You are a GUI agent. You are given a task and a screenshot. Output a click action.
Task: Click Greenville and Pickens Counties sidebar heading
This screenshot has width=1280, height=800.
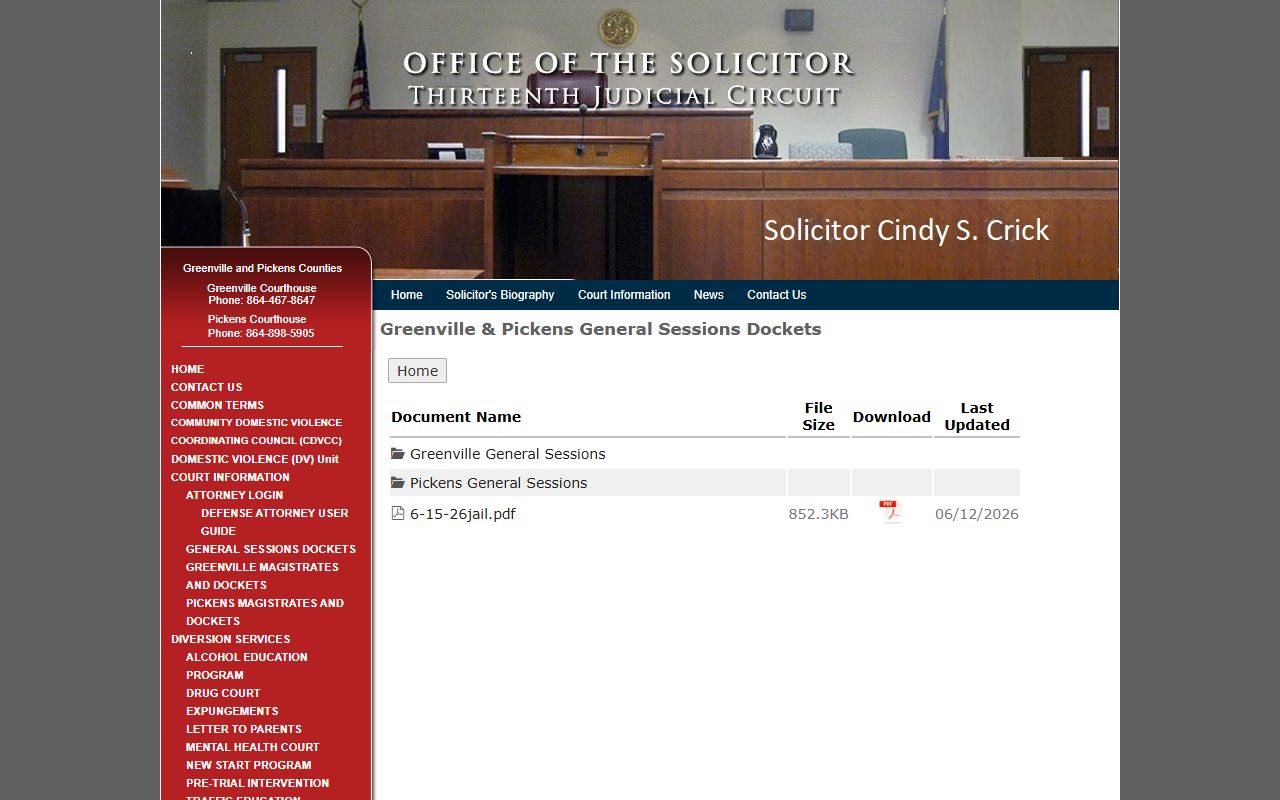point(262,268)
